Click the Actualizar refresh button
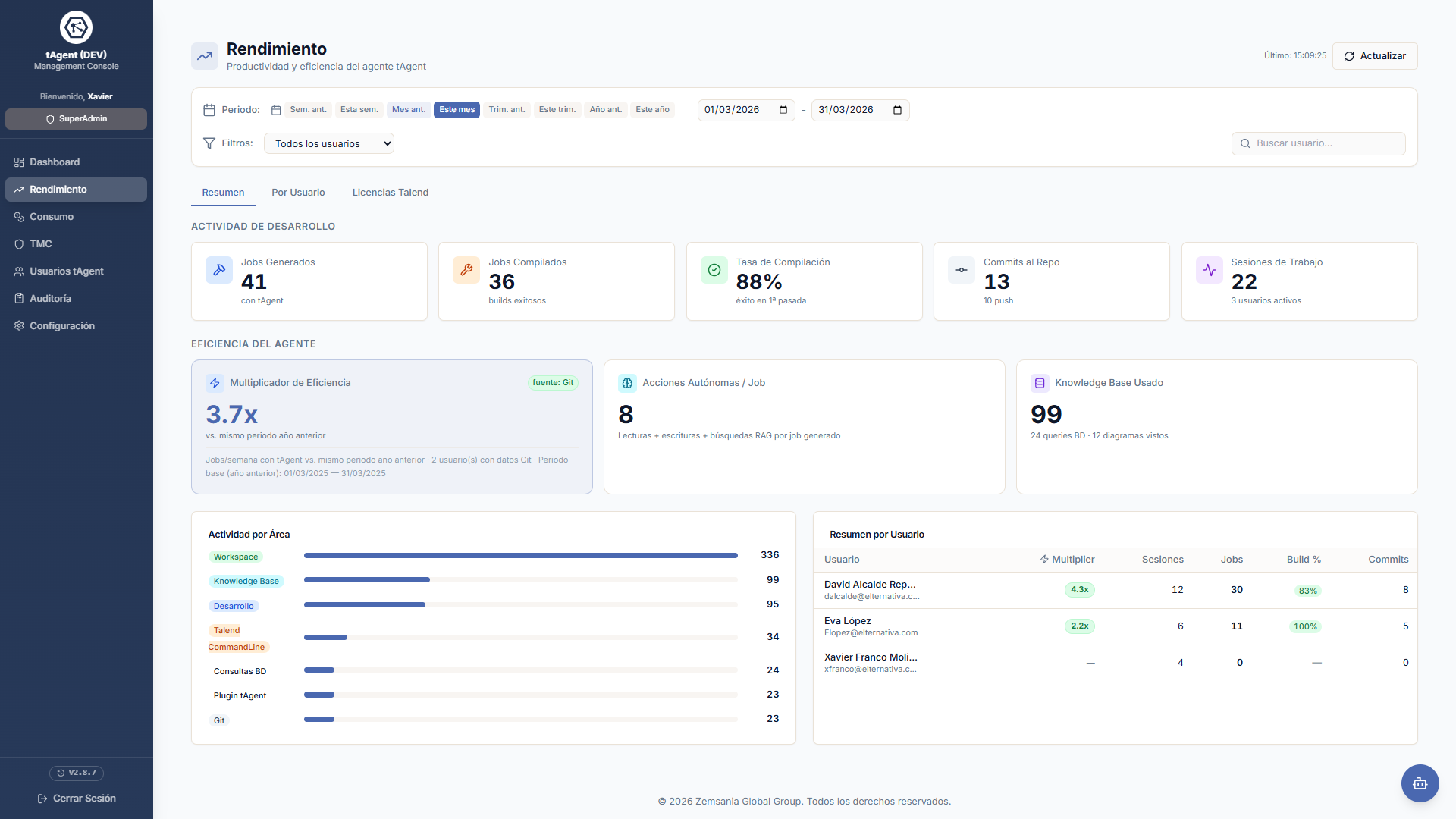The image size is (1456, 819). click(1374, 56)
